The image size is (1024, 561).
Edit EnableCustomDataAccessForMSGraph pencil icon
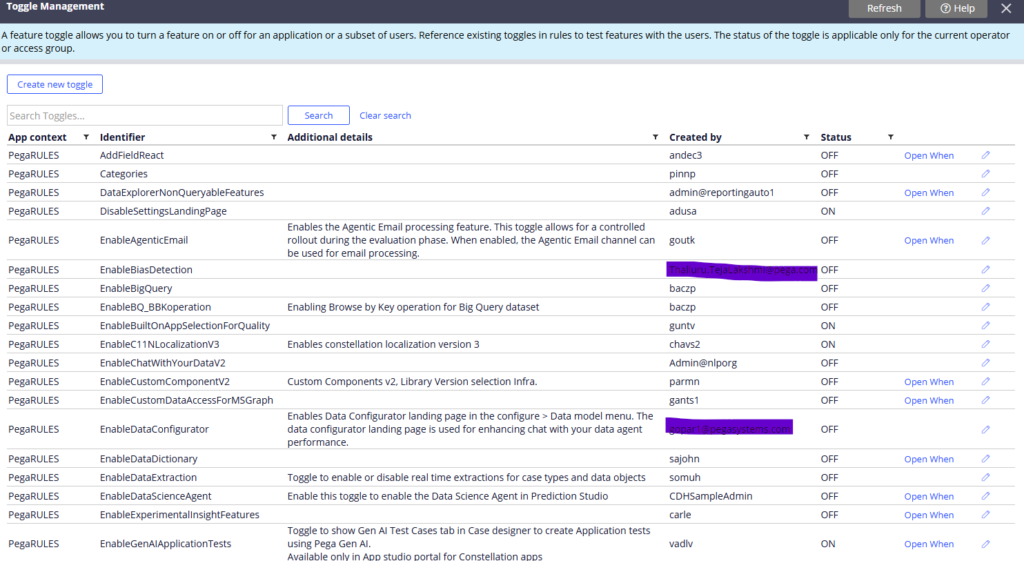pos(985,400)
